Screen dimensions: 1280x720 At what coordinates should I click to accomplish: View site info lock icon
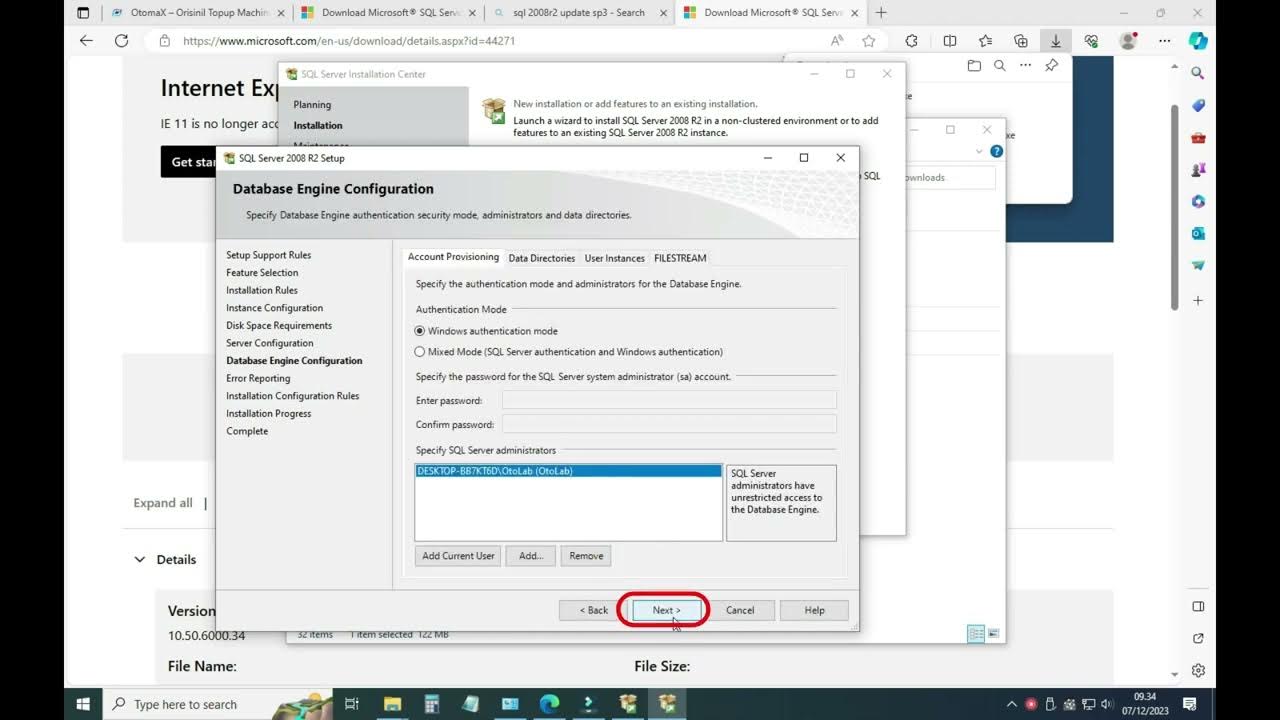click(x=164, y=41)
